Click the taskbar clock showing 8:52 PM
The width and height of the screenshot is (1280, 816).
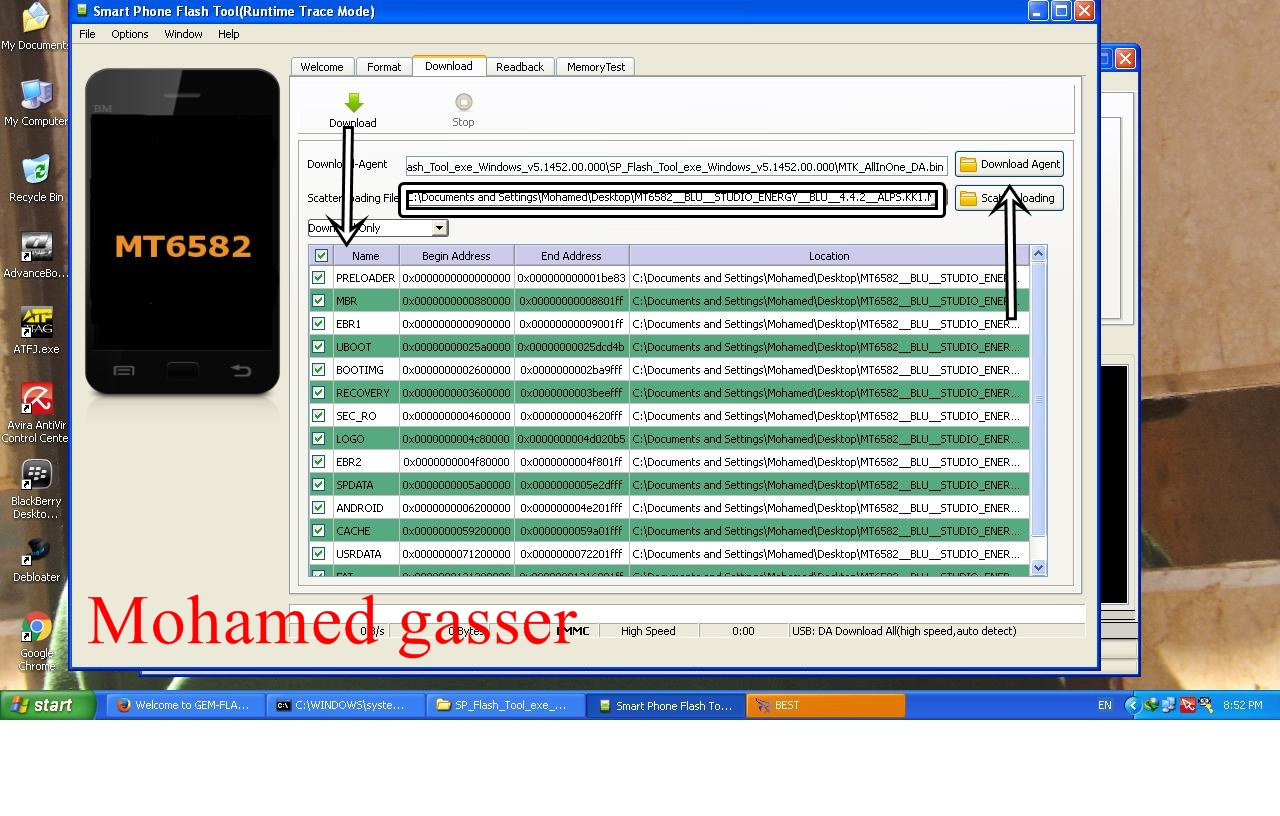pyautogui.click(x=1242, y=705)
